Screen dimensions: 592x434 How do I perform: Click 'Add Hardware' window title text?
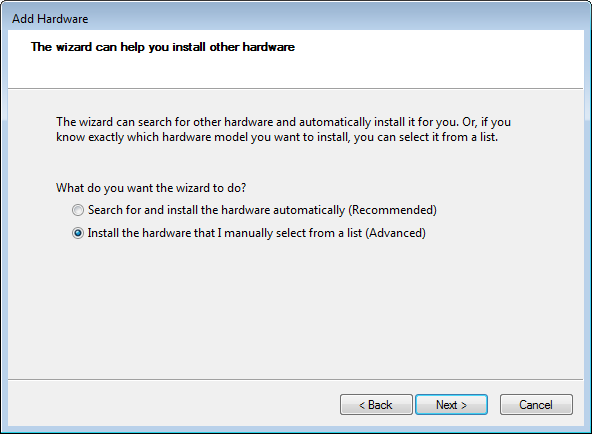point(50,18)
